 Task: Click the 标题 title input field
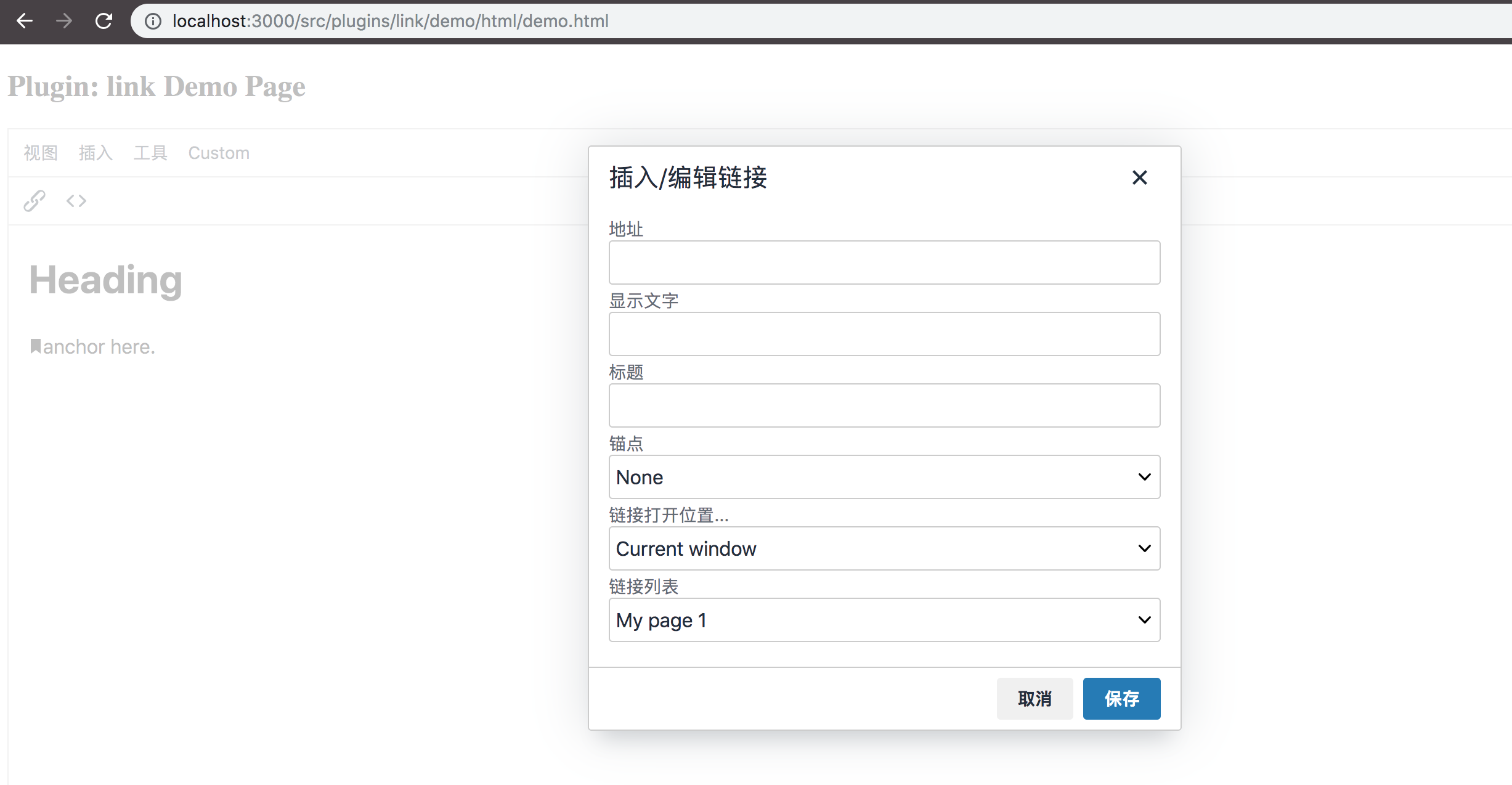coord(884,405)
